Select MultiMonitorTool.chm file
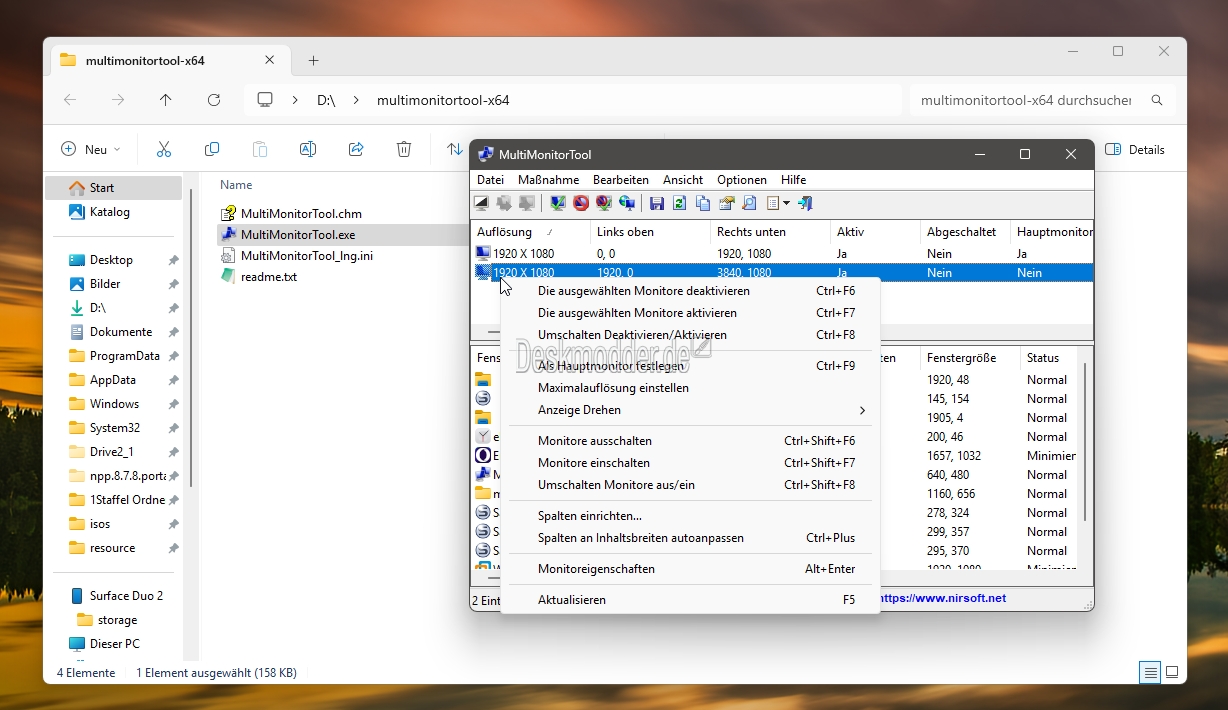This screenshot has width=1228, height=710. coord(301,214)
